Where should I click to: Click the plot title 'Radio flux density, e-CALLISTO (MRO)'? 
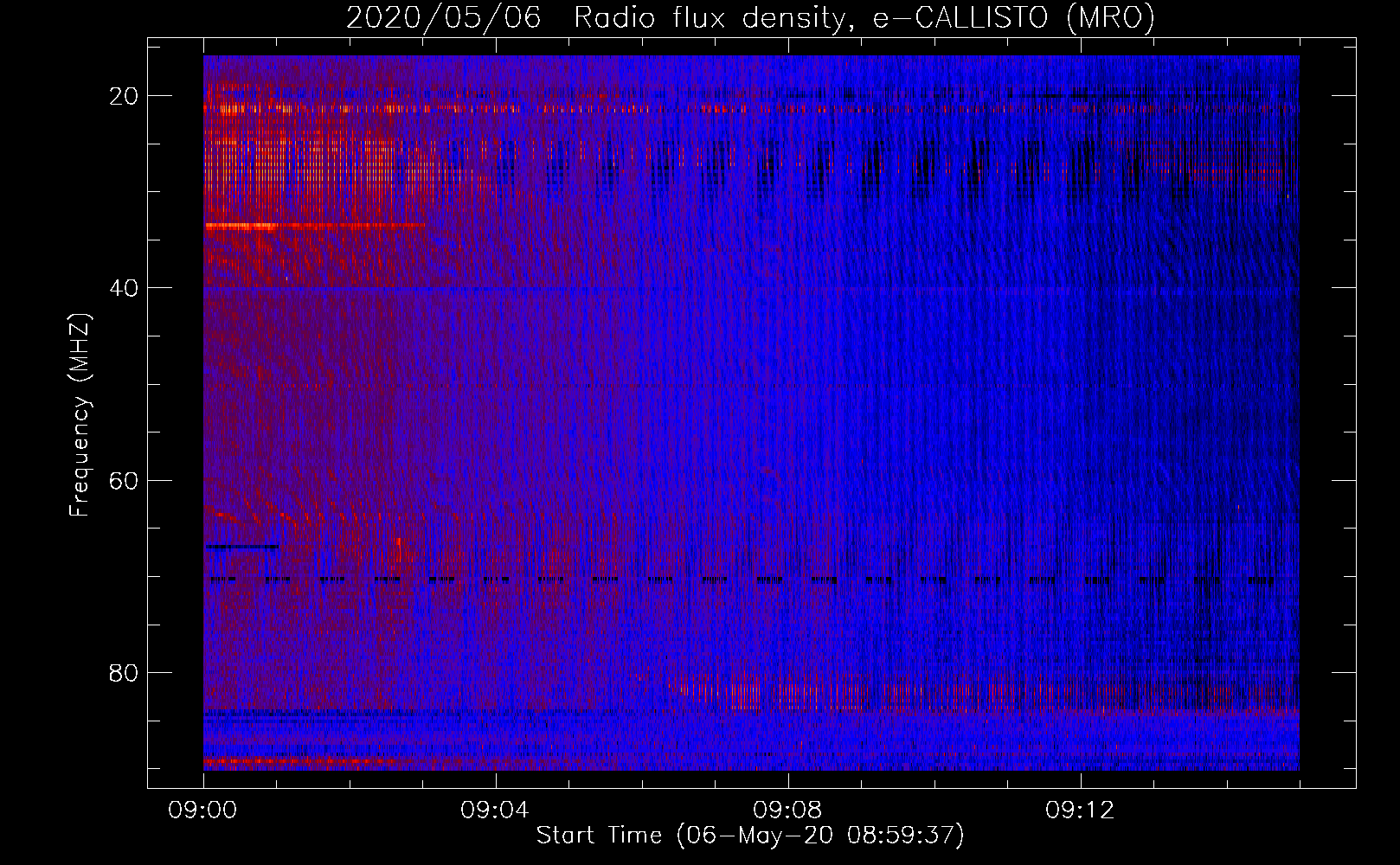(x=864, y=18)
